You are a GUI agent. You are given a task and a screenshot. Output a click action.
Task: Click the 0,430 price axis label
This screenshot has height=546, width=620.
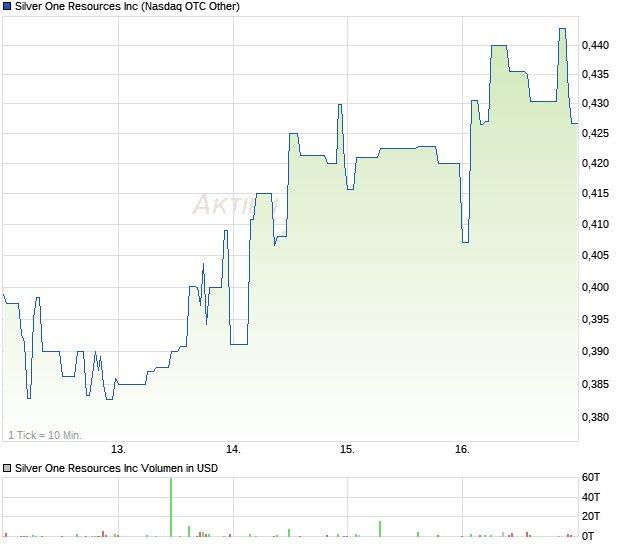point(595,104)
